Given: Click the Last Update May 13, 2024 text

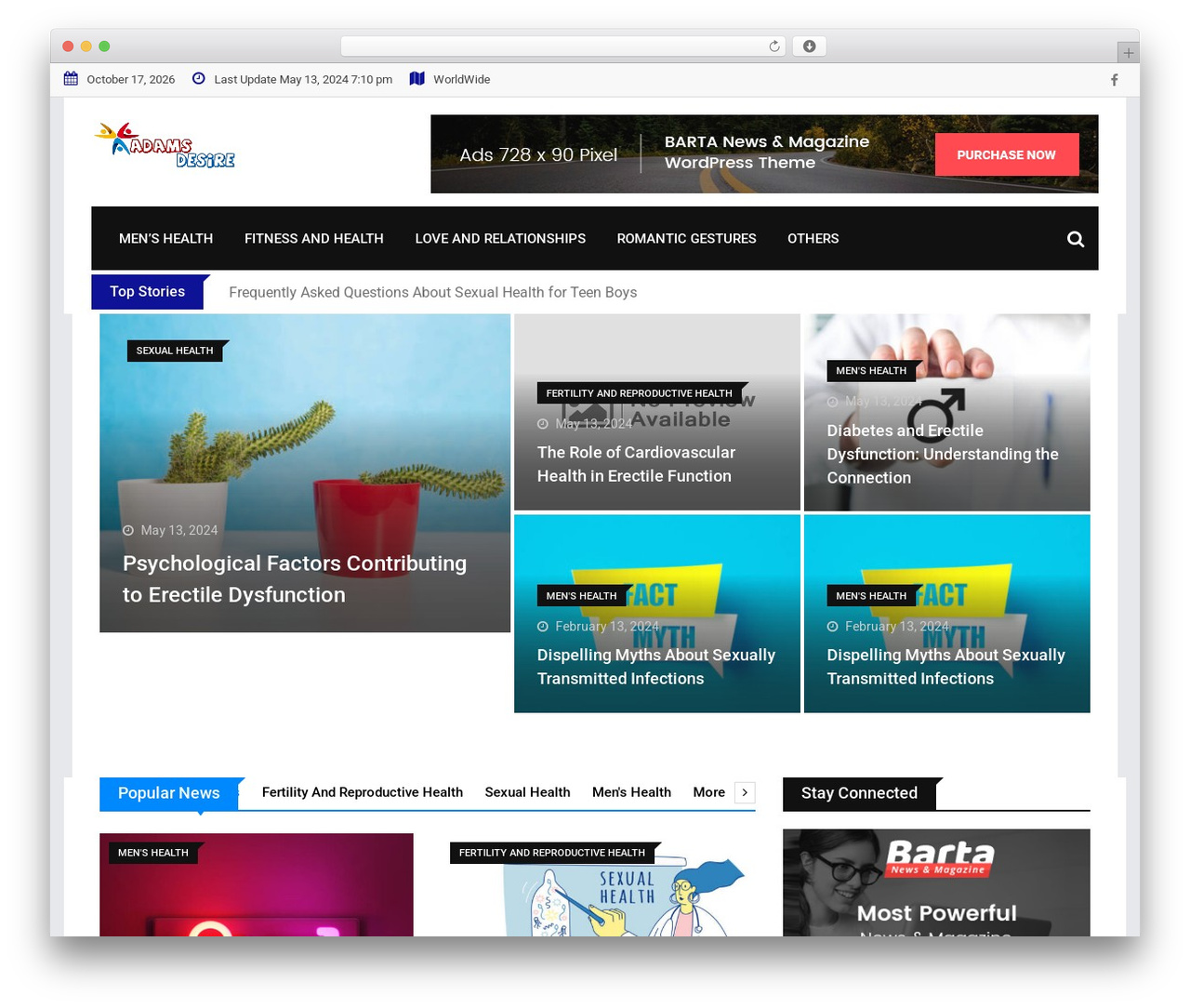Looking at the screenshot, I should click(303, 80).
